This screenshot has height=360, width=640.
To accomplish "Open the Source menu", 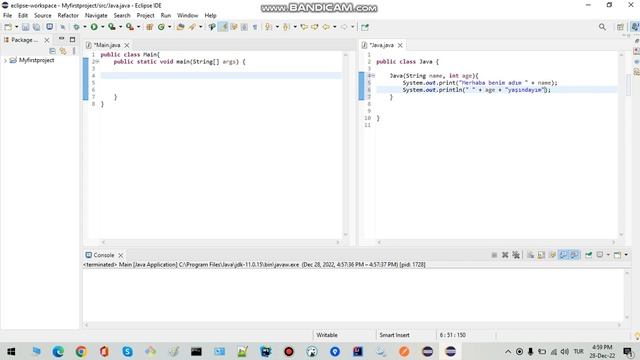I will pos(42,16).
